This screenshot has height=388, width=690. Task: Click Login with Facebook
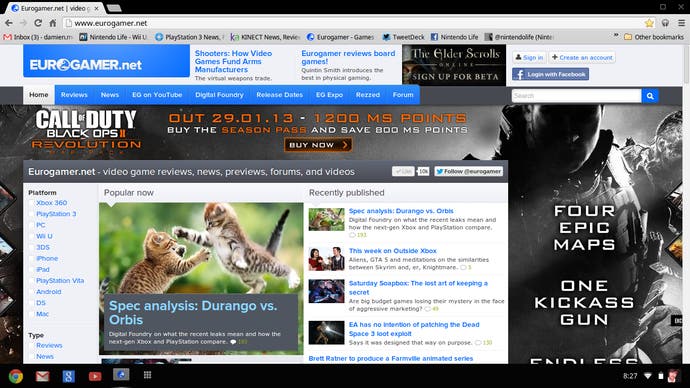[551, 74]
